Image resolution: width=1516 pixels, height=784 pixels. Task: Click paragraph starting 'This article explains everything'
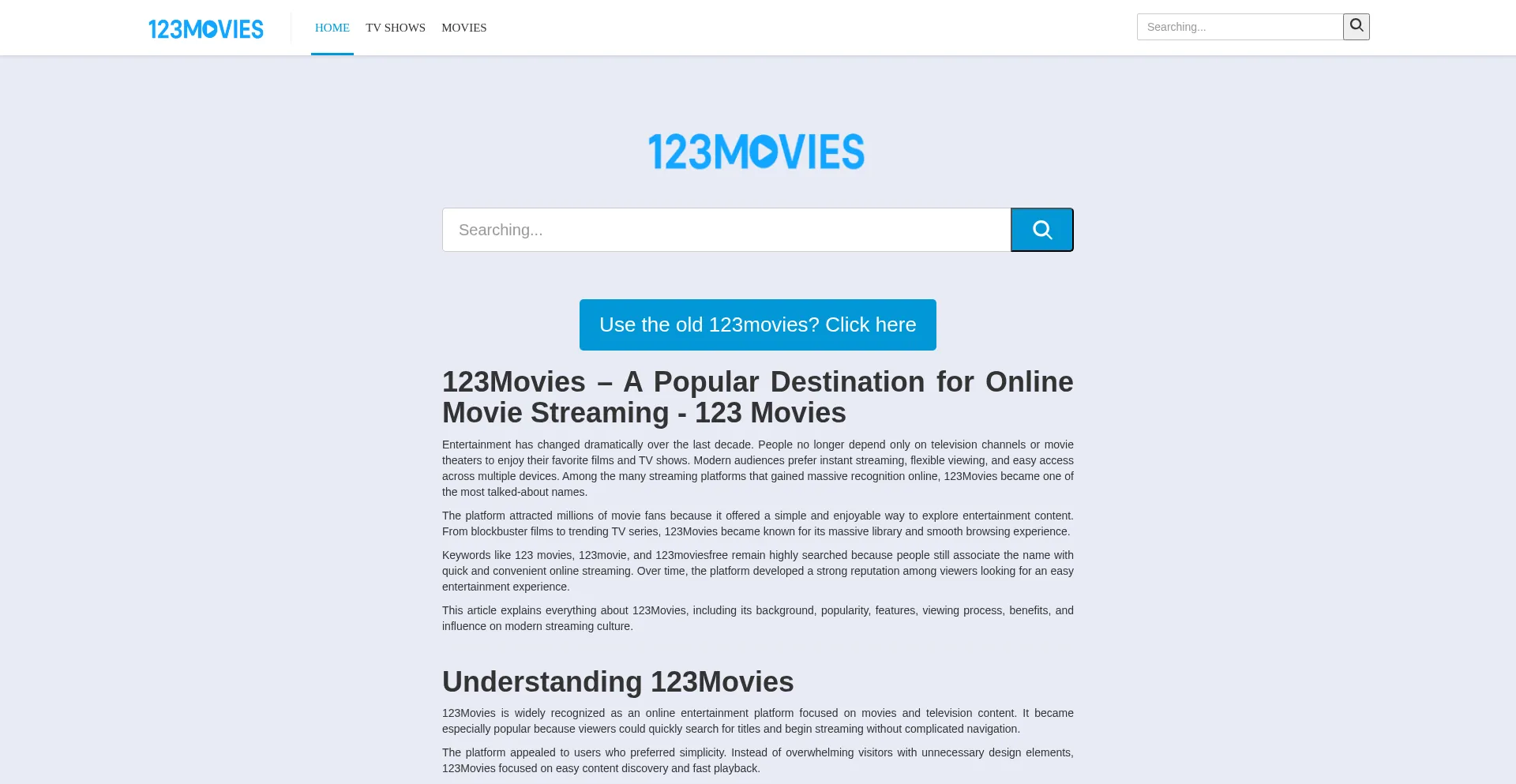[758, 618]
